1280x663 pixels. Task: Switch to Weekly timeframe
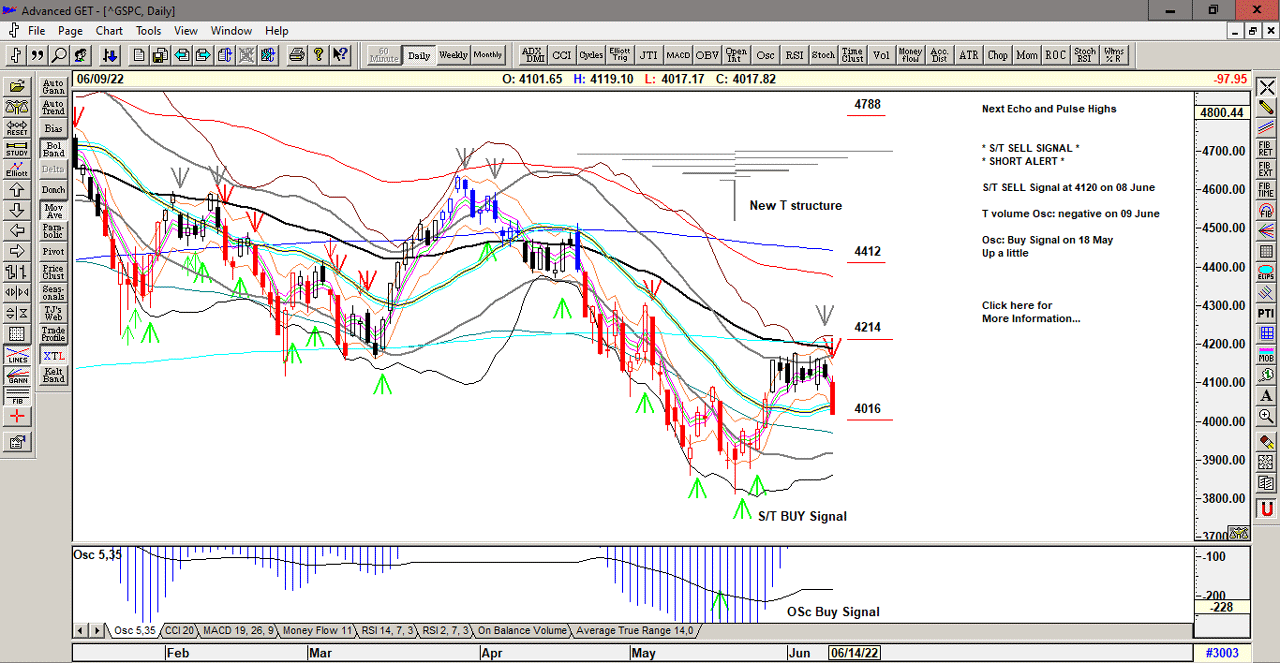pyautogui.click(x=453, y=55)
